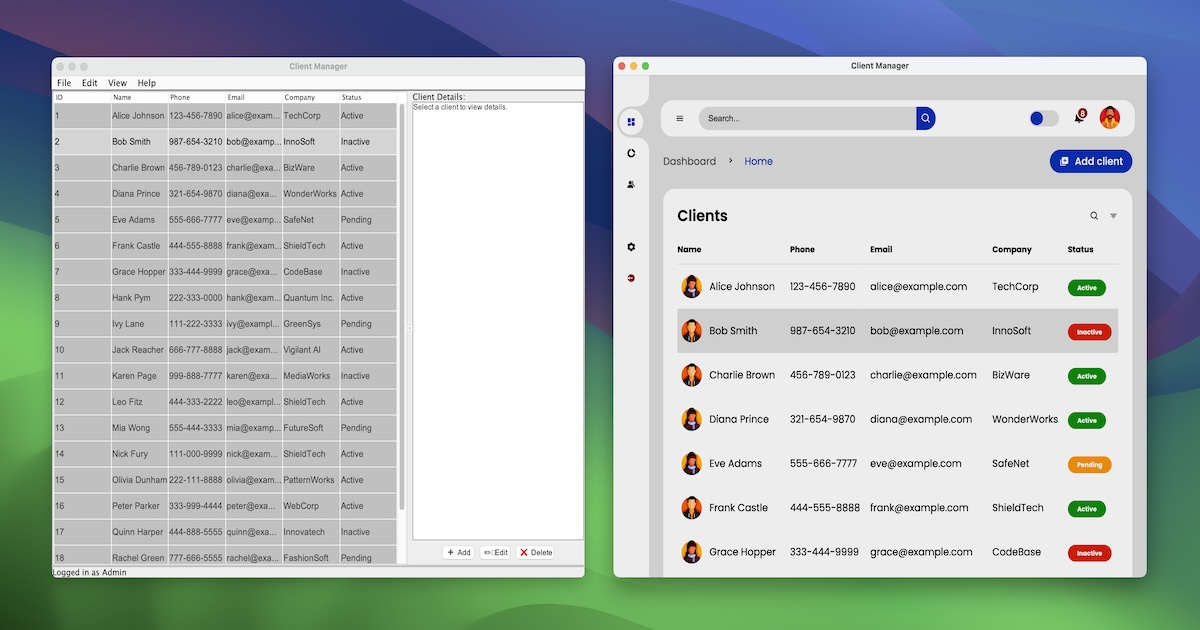Click the Add client button

coord(1091,161)
